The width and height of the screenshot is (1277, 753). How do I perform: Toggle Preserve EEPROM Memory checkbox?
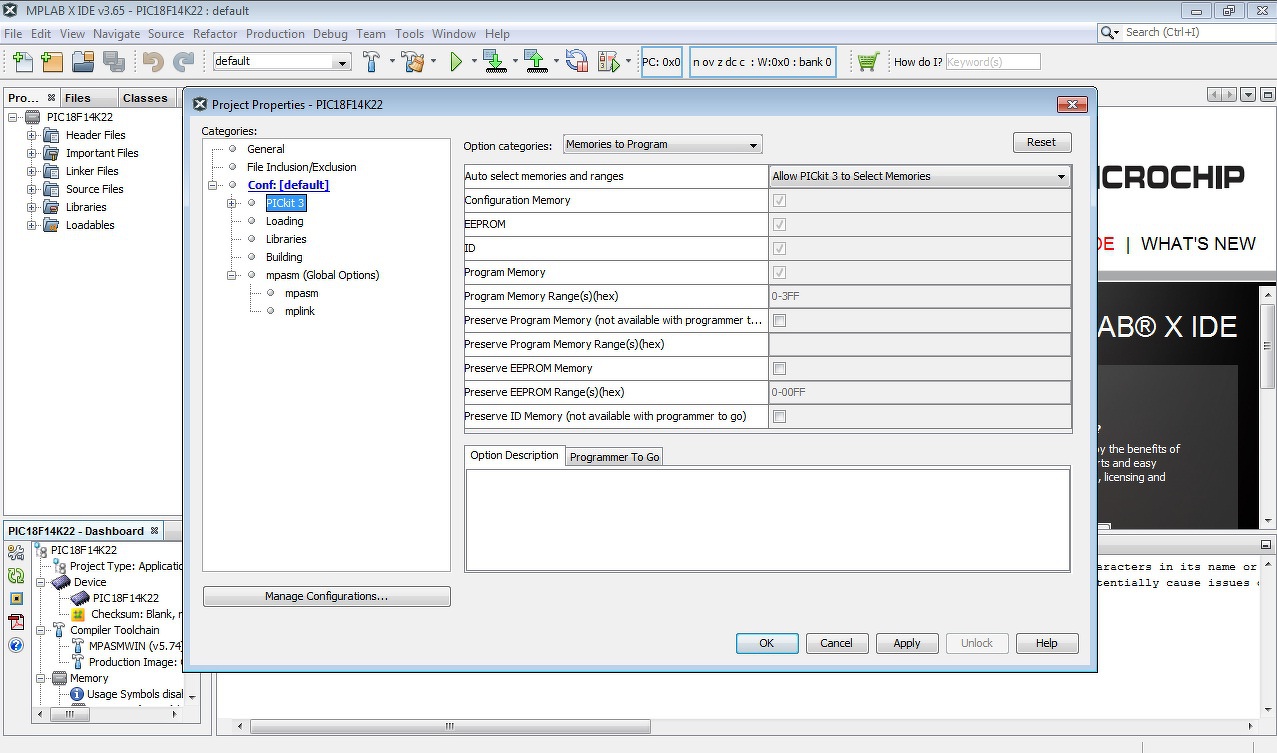[x=779, y=368]
